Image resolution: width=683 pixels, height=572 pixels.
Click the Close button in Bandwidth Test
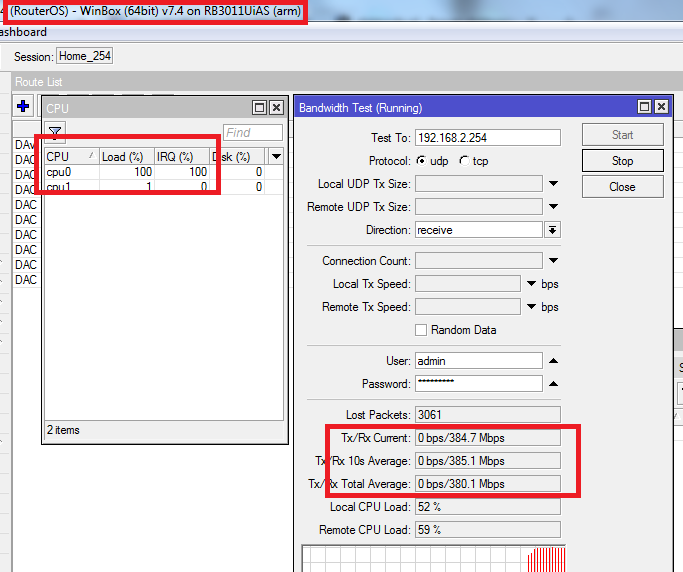(622, 187)
